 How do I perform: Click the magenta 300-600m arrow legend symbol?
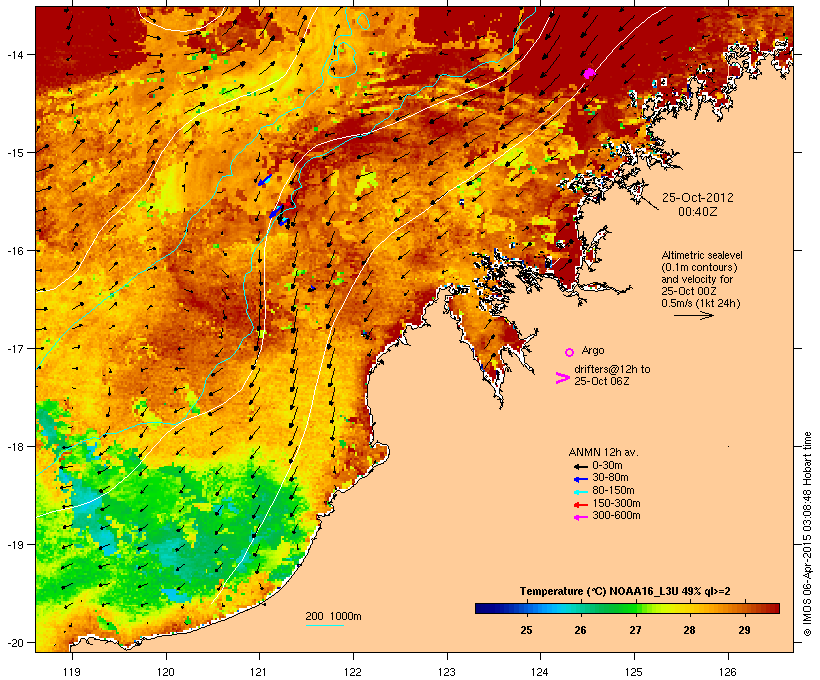point(580,517)
